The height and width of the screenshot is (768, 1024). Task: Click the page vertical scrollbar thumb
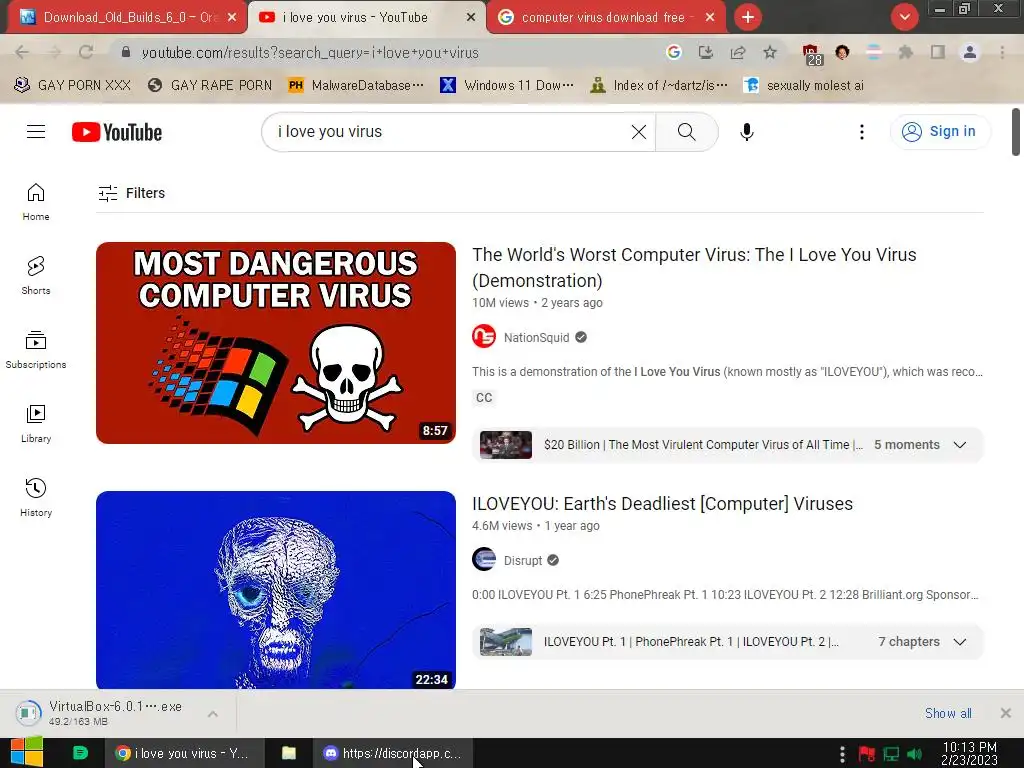click(1016, 132)
